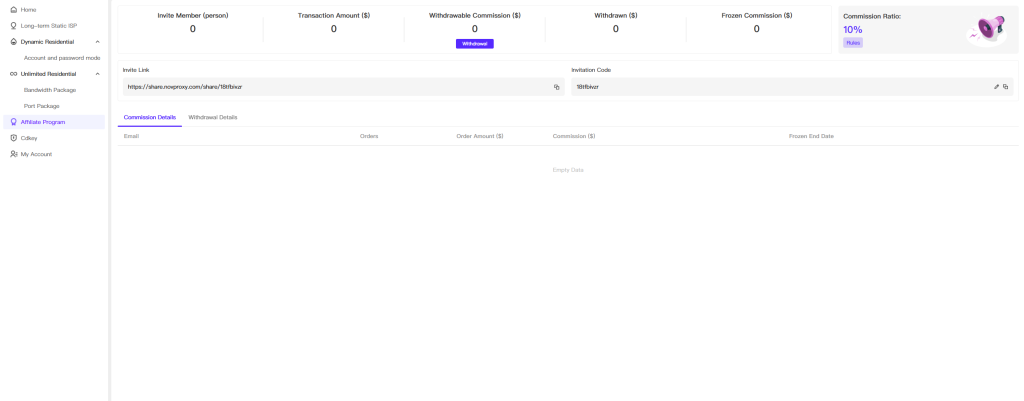Click the megaphone illustration in Commission Ratio card
This screenshot has width=1024, height=401.
click(985, 30)
